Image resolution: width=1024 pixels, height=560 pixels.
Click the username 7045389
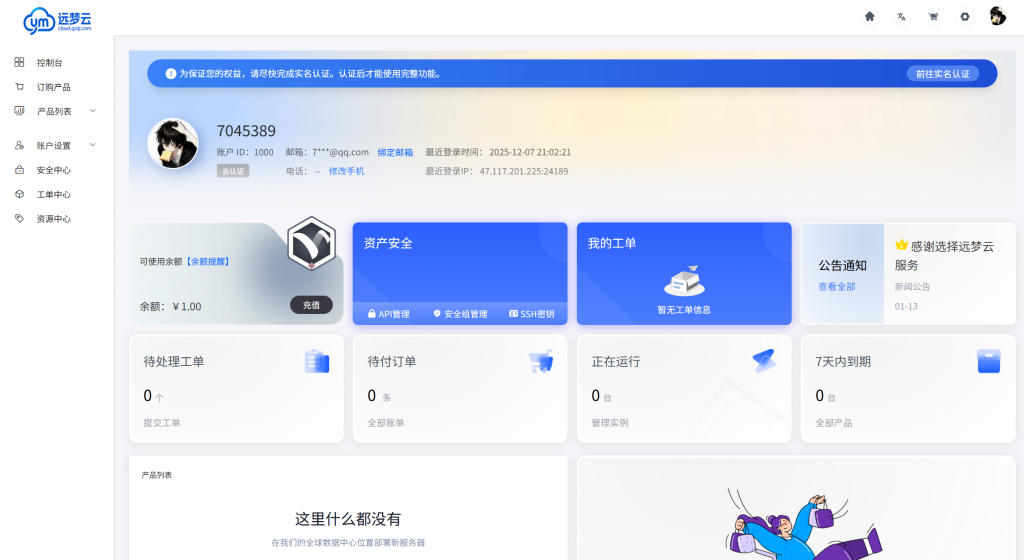point(246,131)
